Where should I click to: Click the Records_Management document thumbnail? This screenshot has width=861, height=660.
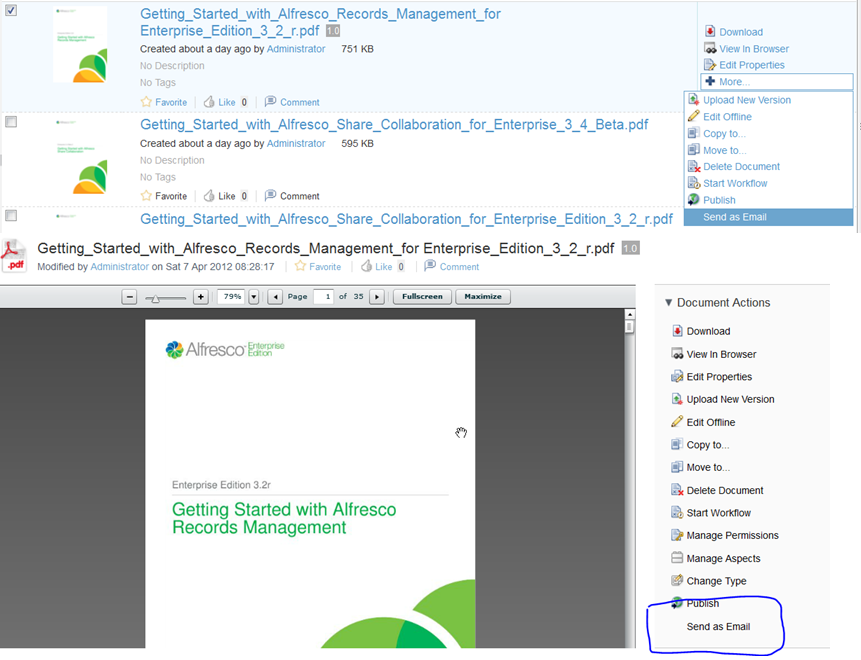coord(80,44)
